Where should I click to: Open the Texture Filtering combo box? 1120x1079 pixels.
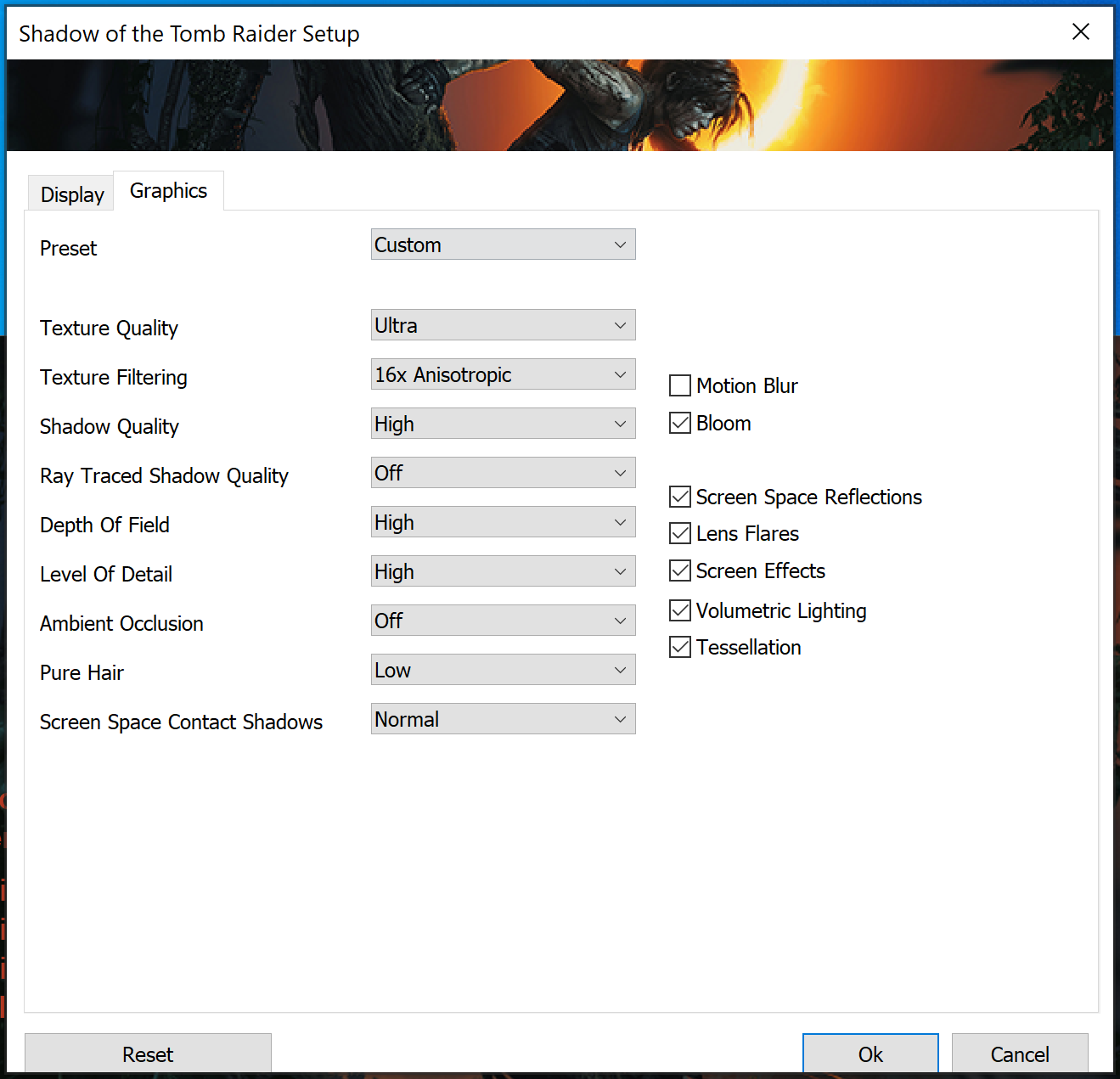tap(503, 374)
